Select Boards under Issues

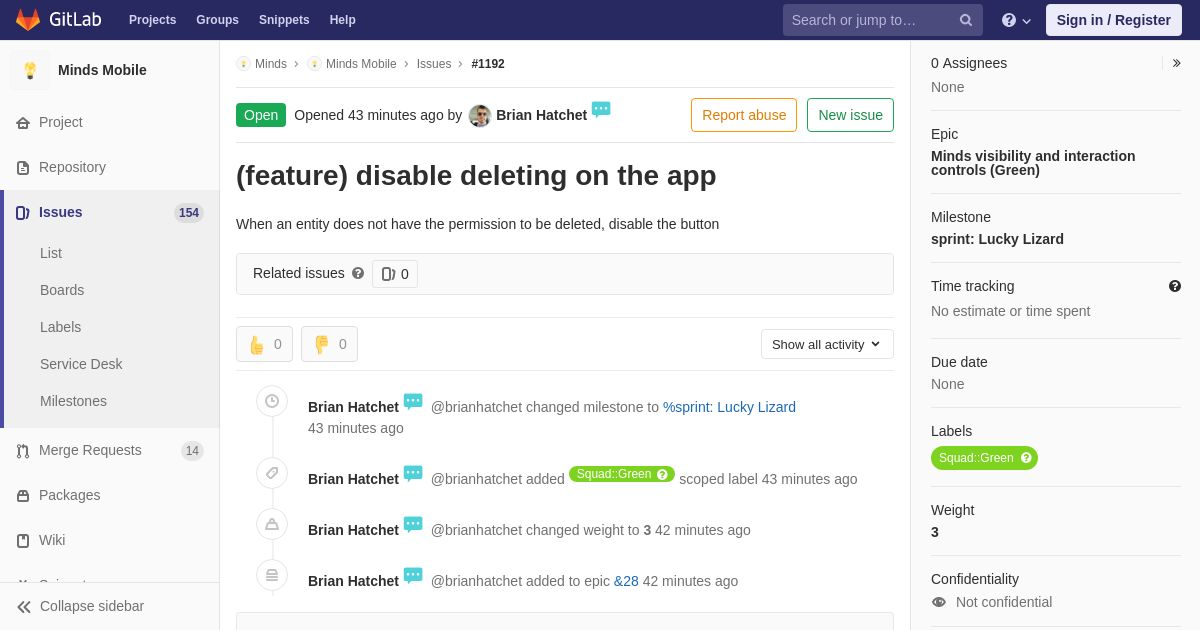[62, 290]
